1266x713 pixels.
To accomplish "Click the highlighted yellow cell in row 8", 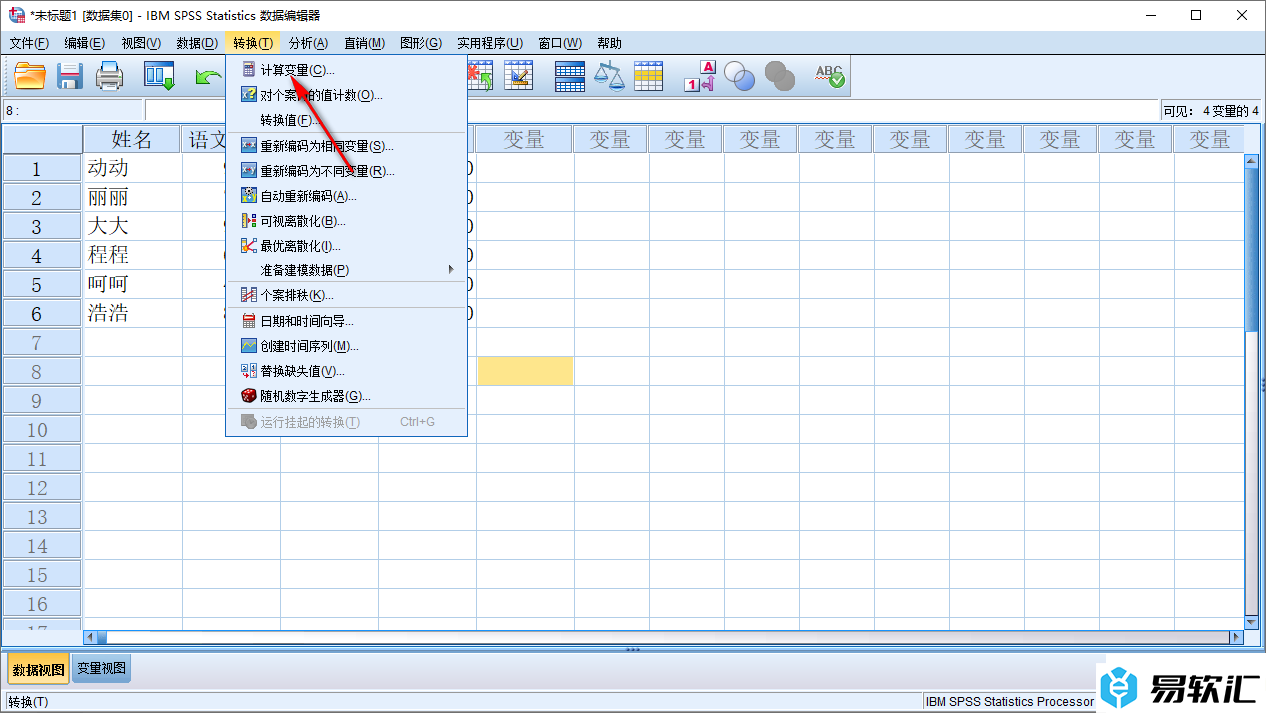I will click(x=525, y=371).
